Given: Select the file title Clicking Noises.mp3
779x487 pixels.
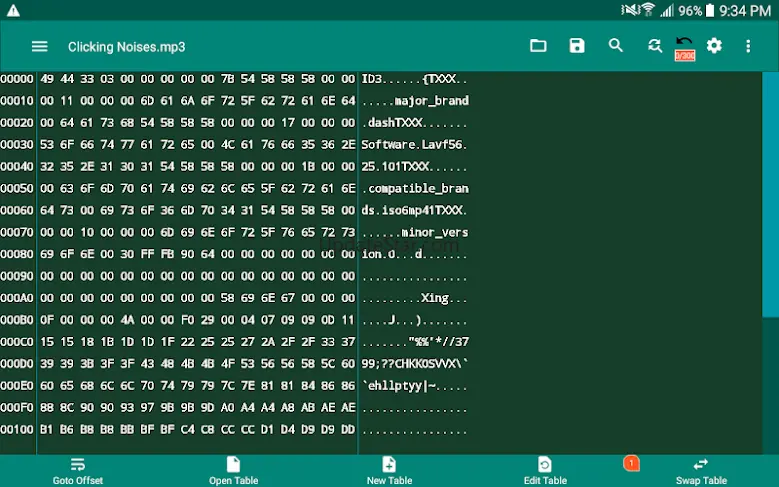Looking at the screenshot, I should pos(127,47).
